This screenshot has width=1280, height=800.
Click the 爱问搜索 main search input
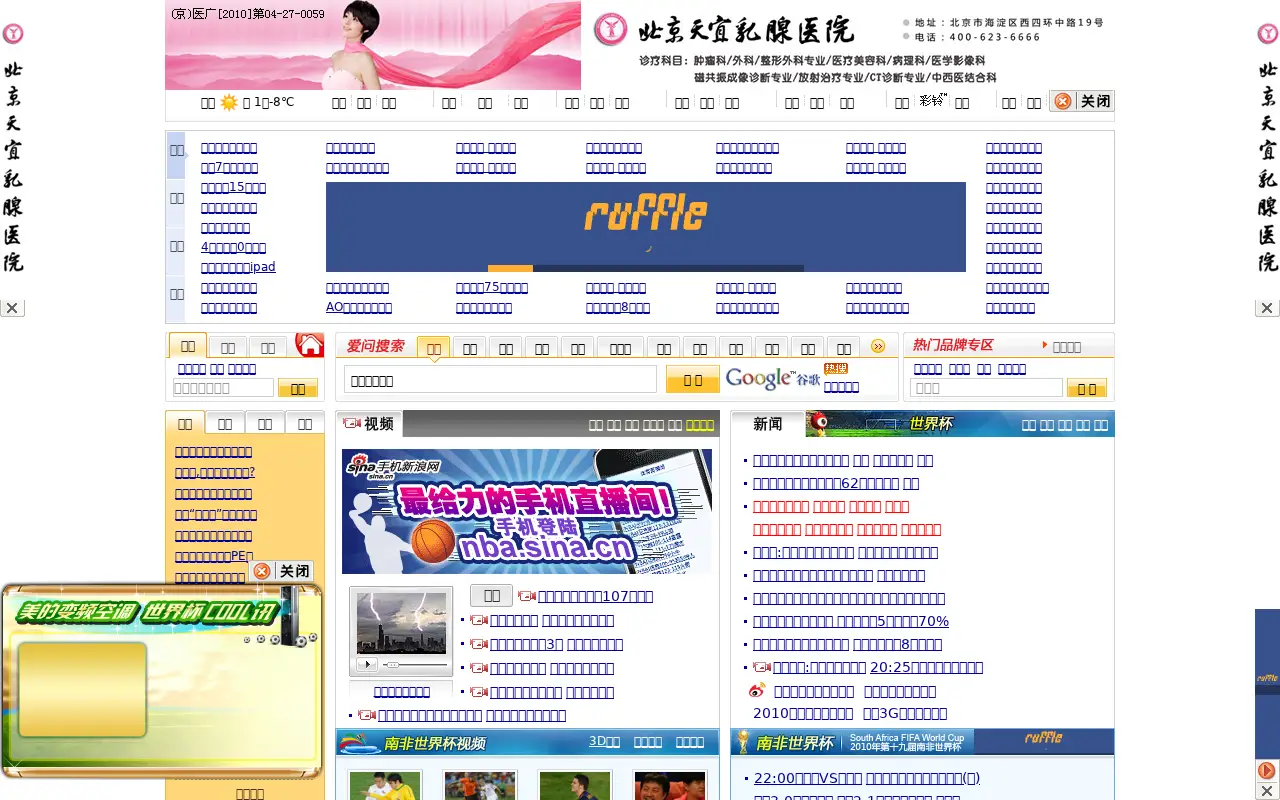500,380
